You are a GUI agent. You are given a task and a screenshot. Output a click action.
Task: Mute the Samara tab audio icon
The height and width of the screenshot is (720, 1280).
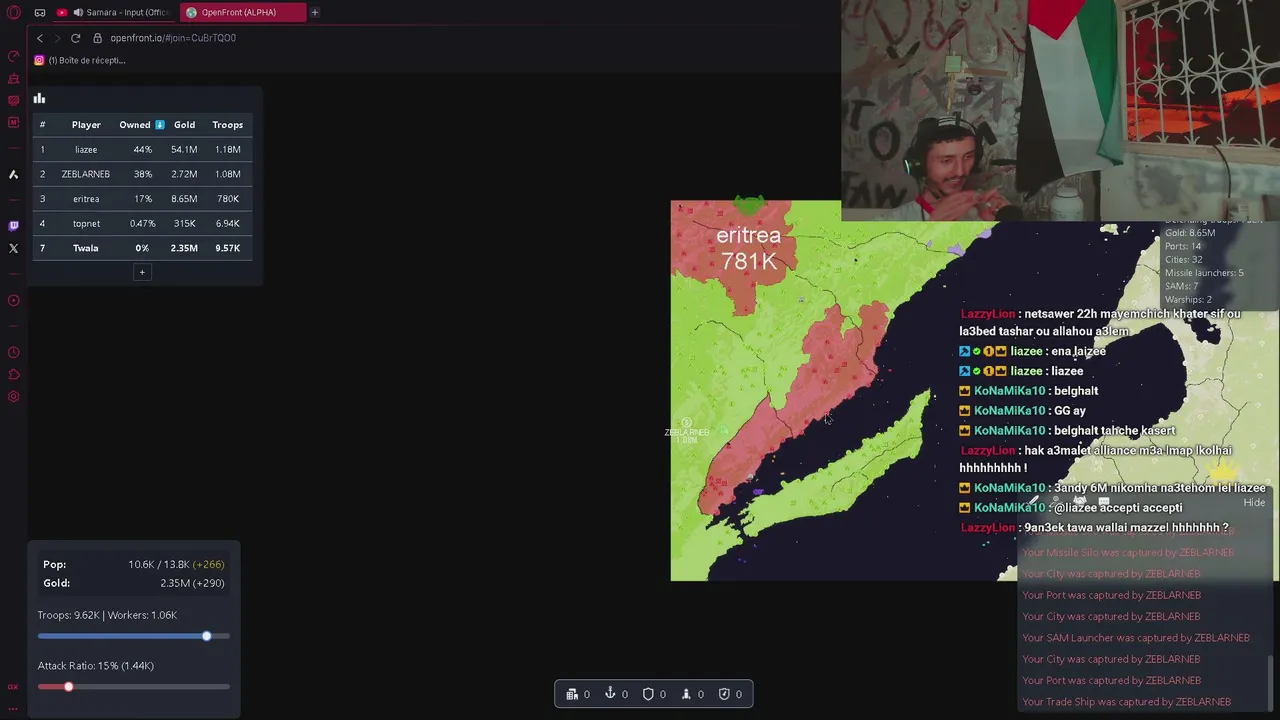[x=78, y=12]
